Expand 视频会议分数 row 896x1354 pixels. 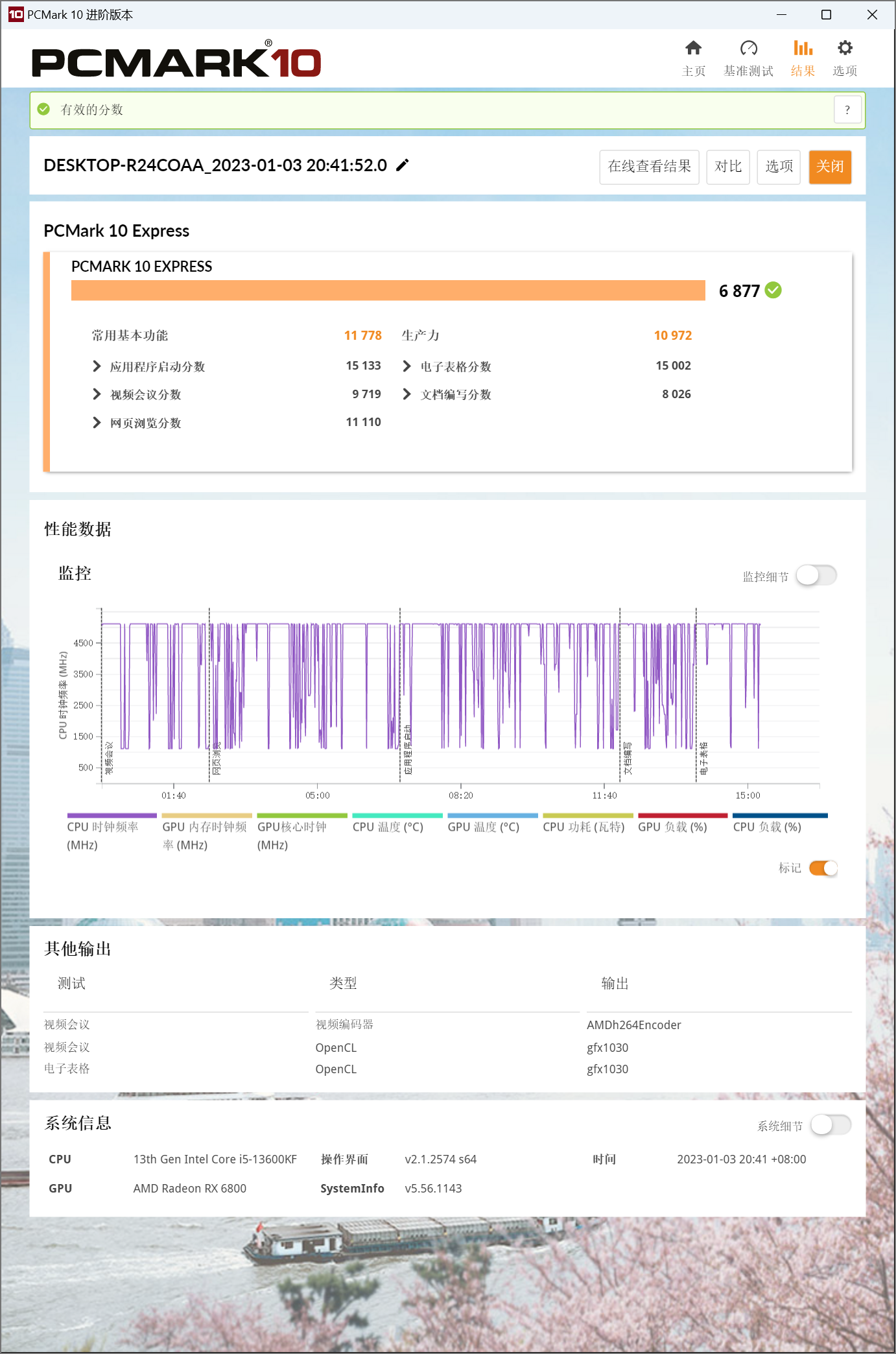pyautogui.click(x=97, y=394)
